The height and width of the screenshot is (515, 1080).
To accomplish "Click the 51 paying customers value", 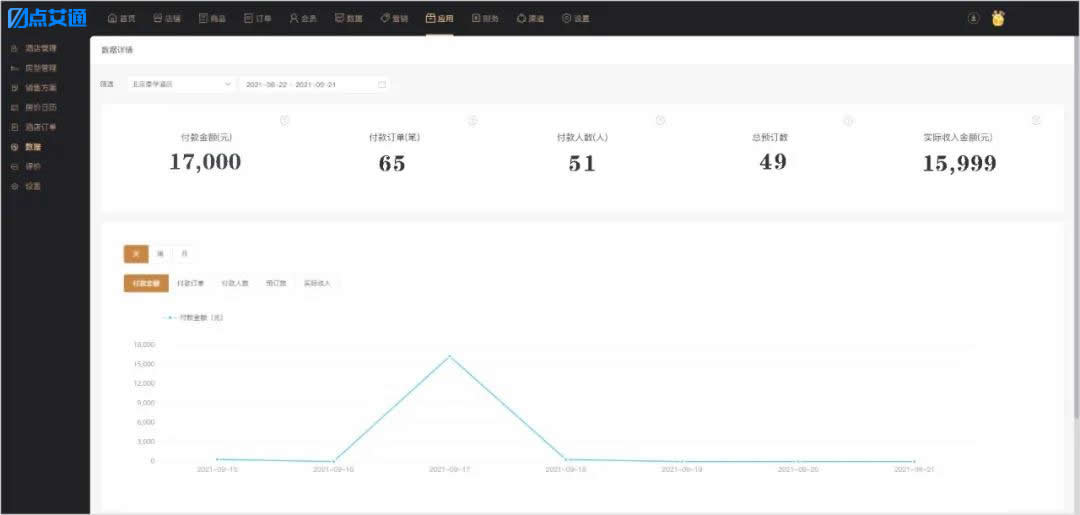I will [x=582, y=163].
